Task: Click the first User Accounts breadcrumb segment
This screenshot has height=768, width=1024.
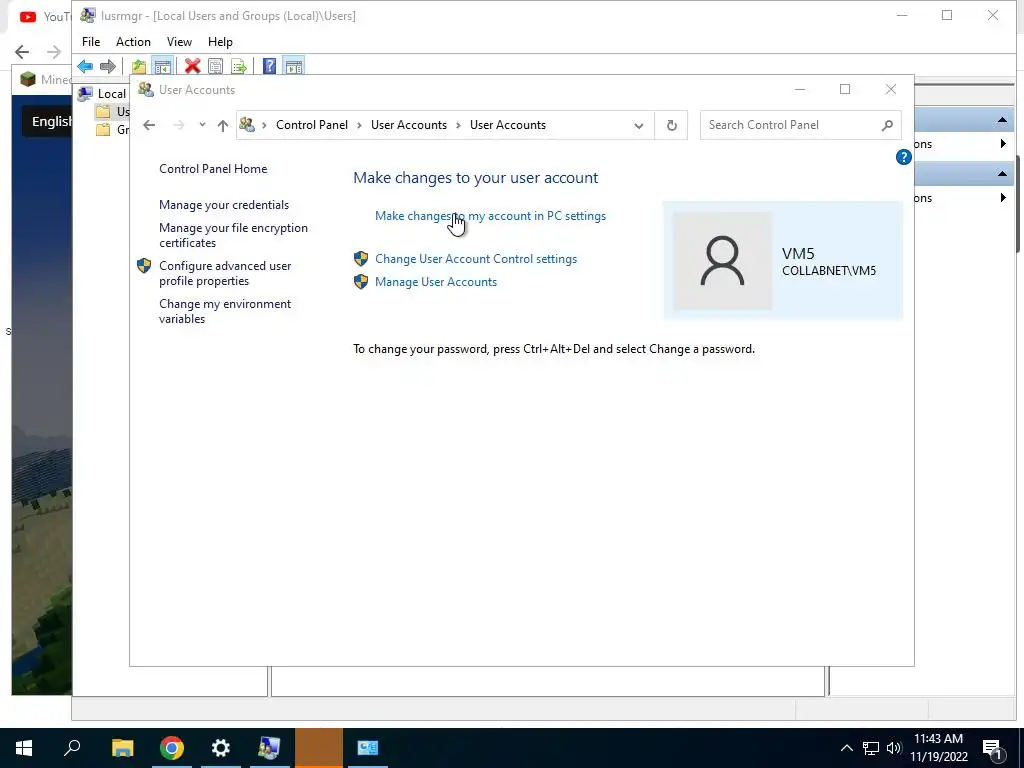Action: [x=409, y=125]
